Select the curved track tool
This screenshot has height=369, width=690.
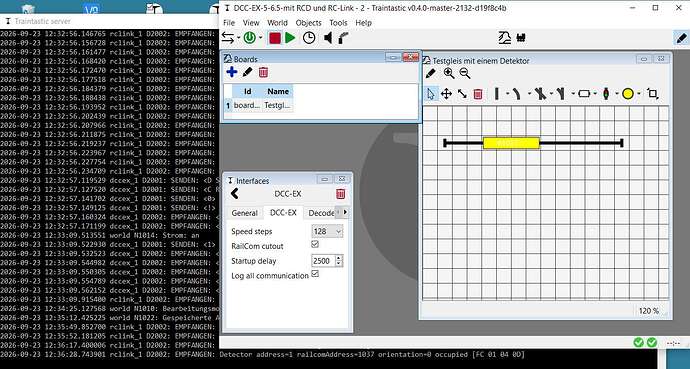(517, 94)
